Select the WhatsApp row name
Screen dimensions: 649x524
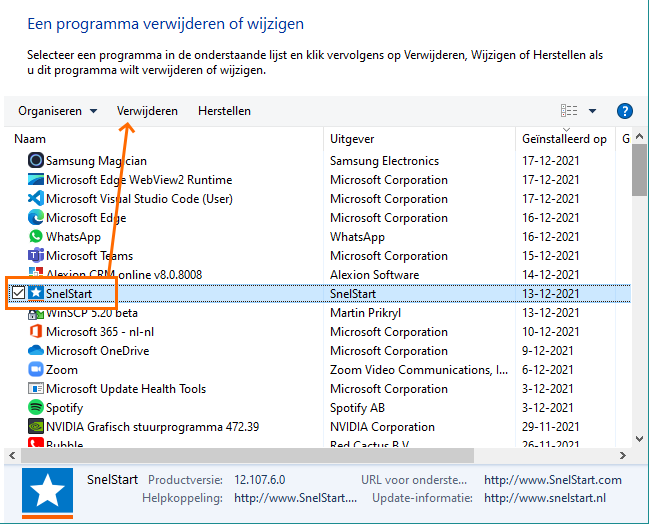coord(73,237)
